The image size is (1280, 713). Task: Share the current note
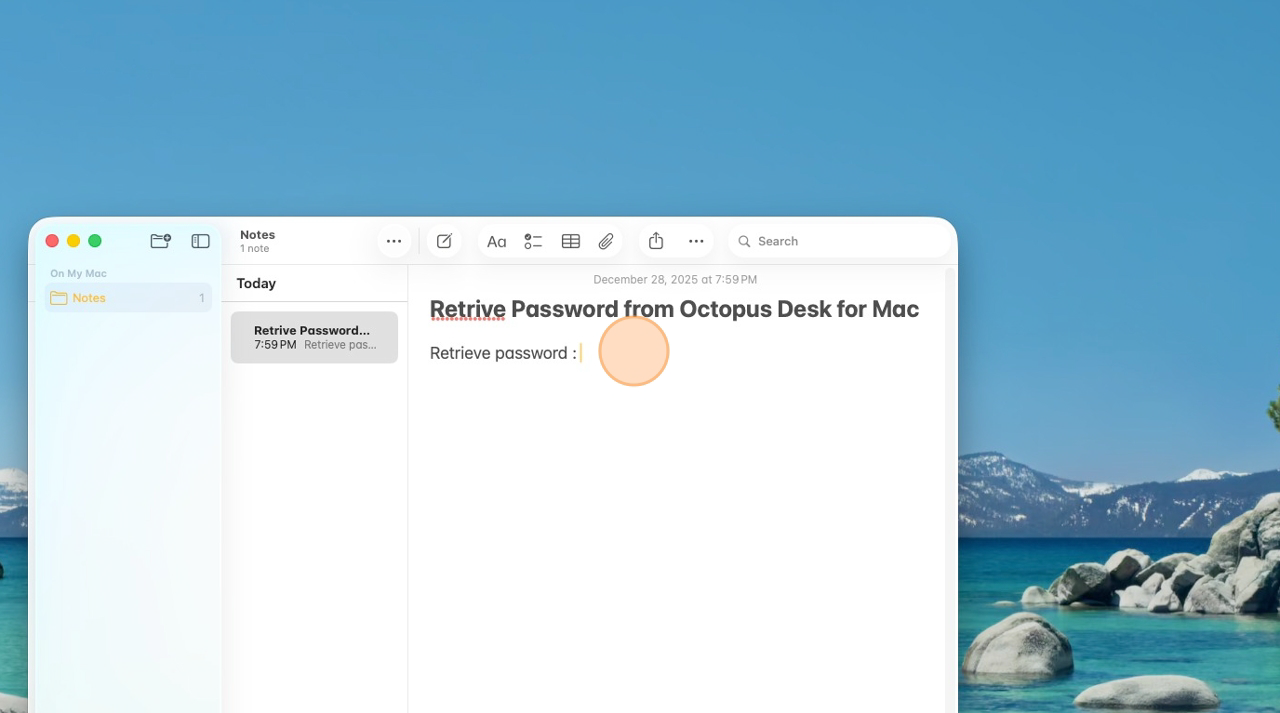[x=655, y=241]
